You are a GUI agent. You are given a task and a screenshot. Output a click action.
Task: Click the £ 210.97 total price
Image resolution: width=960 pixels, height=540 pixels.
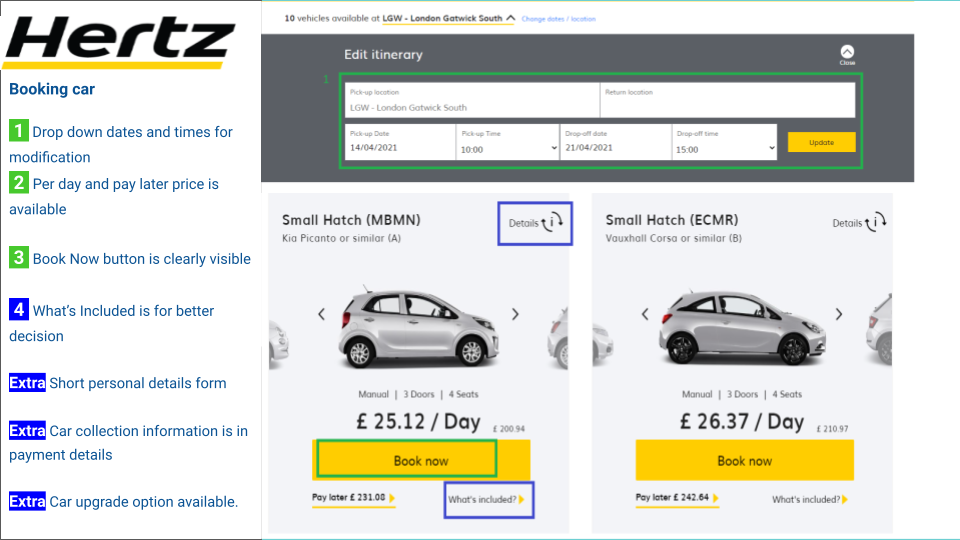(832, 429)
